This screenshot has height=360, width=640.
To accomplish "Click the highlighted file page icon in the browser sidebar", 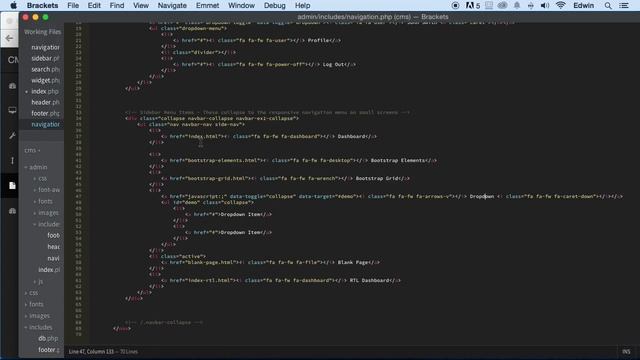I will point(12,186).
